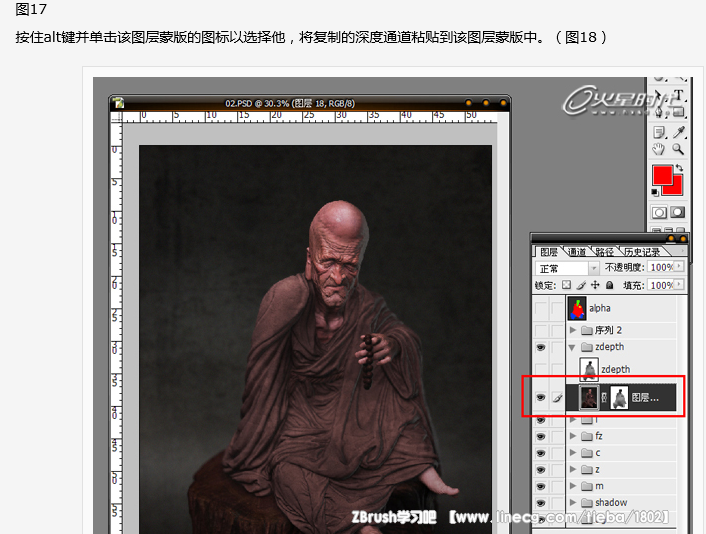706x534 pixels.
Task: Select the zdepth group name row
Action: tap(609, 347)
